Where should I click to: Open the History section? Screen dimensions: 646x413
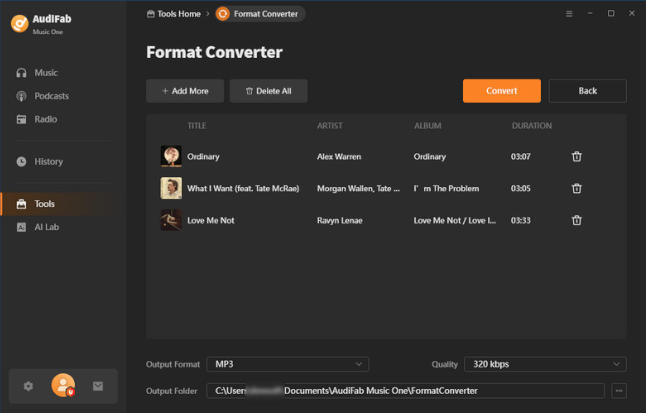point(49,162)
